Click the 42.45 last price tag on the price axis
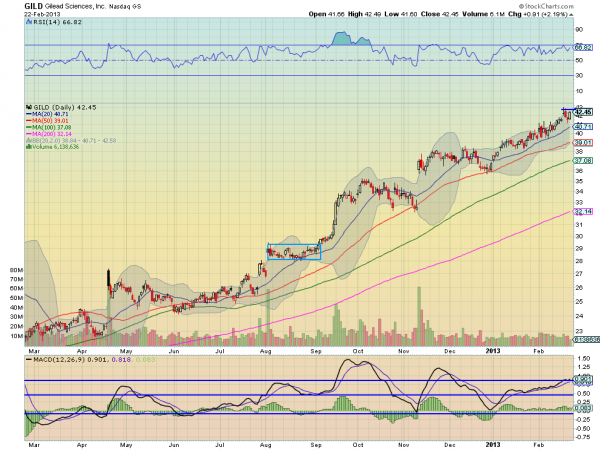Viewport: 600px width, 450px height. tap(584, 112)
